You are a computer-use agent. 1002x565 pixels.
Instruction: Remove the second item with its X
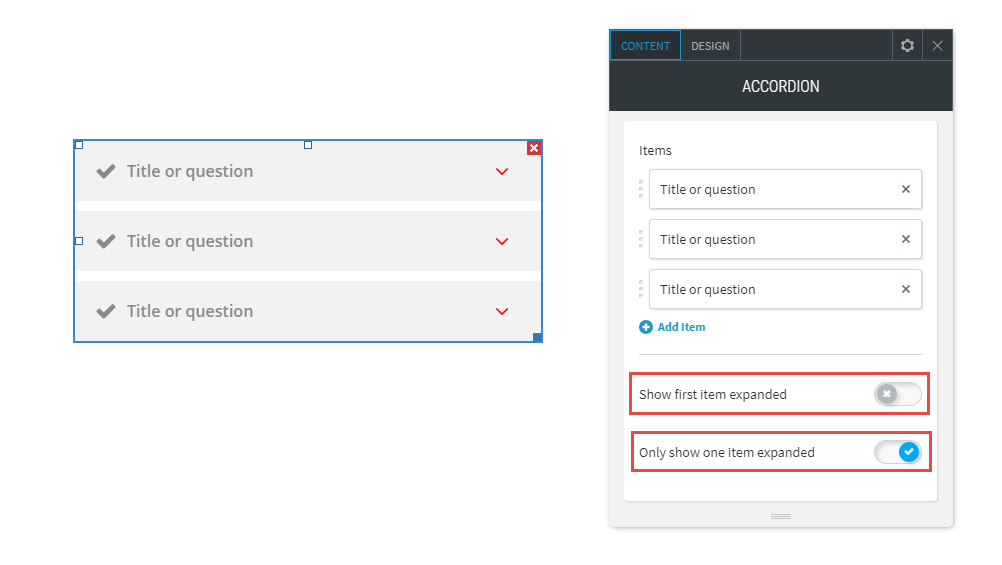[906, 239]
